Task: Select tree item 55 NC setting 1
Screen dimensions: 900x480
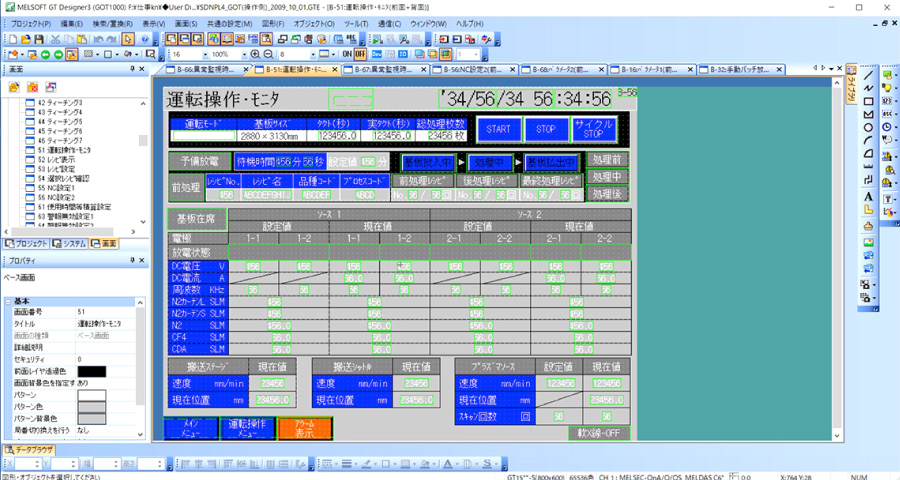Action: coord(56,188)
